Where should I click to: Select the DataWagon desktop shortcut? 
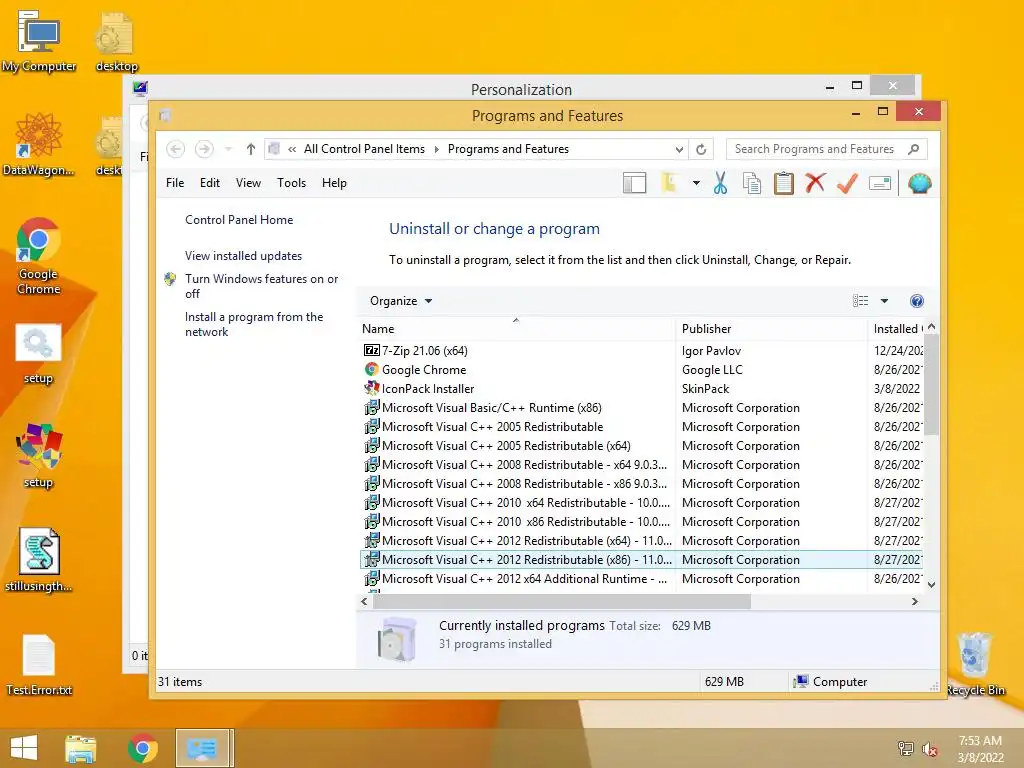39,144
